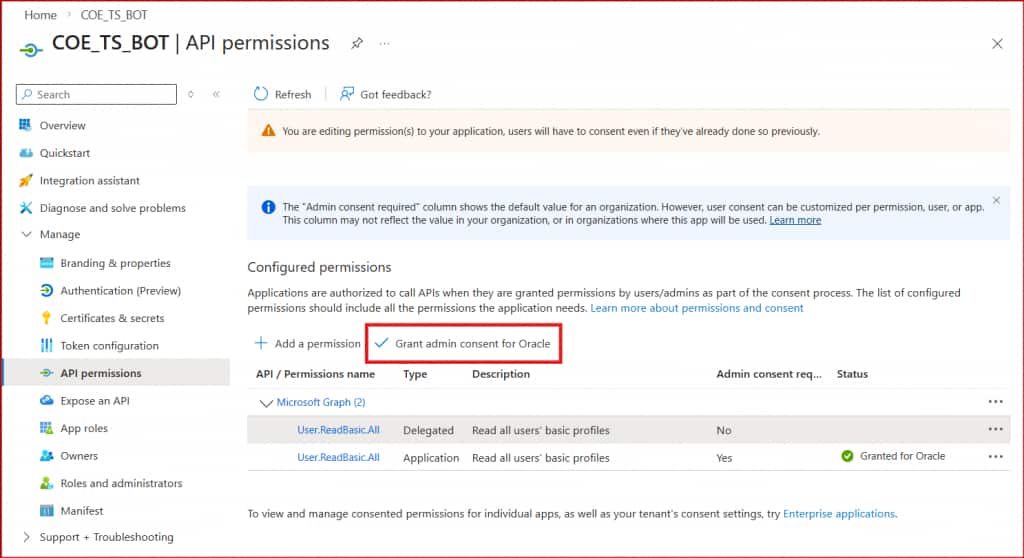The image size is (1024, 558).
Task: Click the pin icon beside the page title
Action: (x=357, y=44)
